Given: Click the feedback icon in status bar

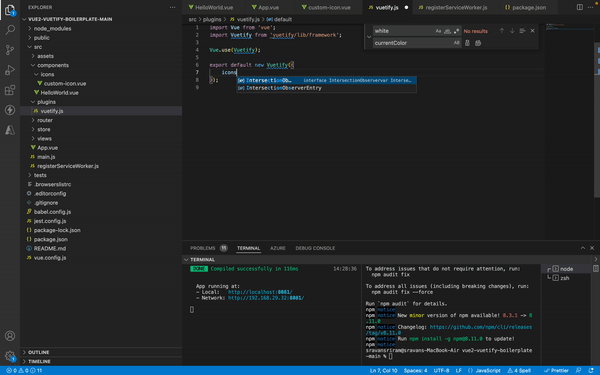Looking at the screenshot, I should [x=578, y=370].
